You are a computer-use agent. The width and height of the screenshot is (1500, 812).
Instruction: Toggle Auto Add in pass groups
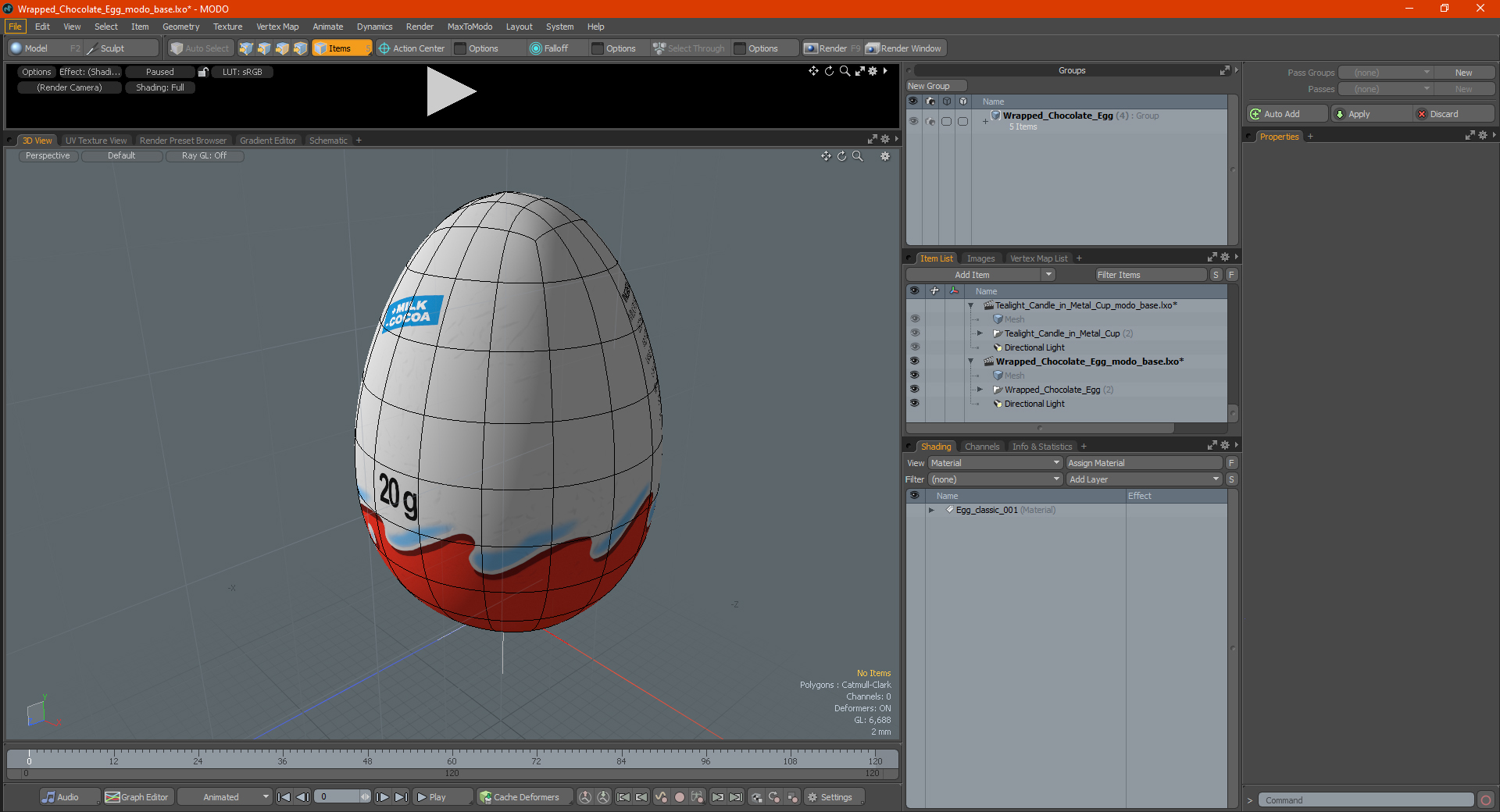pos(1287,114)
